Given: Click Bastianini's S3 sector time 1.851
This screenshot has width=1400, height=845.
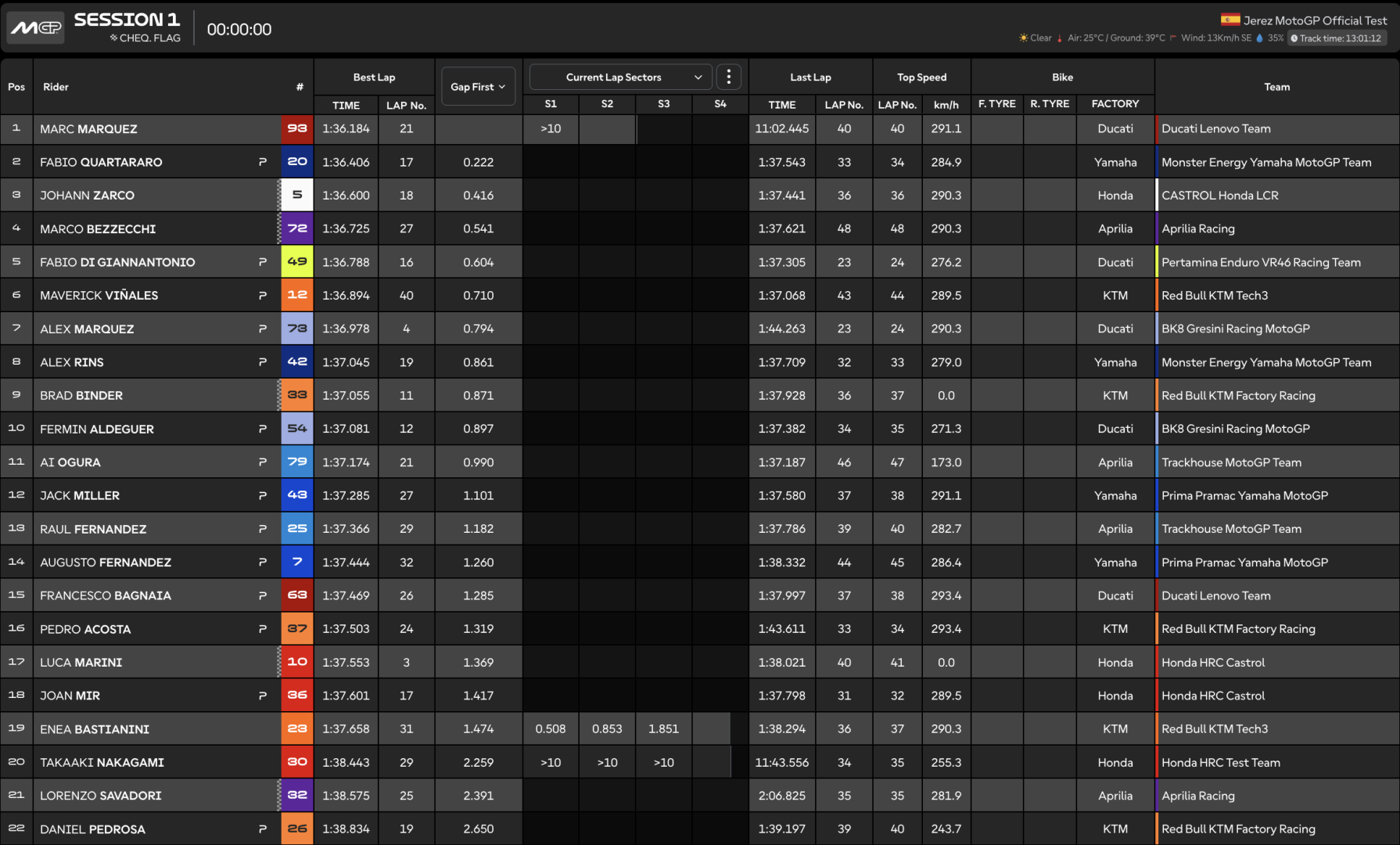Looking at the screenshot, I should tap(663, 728).
